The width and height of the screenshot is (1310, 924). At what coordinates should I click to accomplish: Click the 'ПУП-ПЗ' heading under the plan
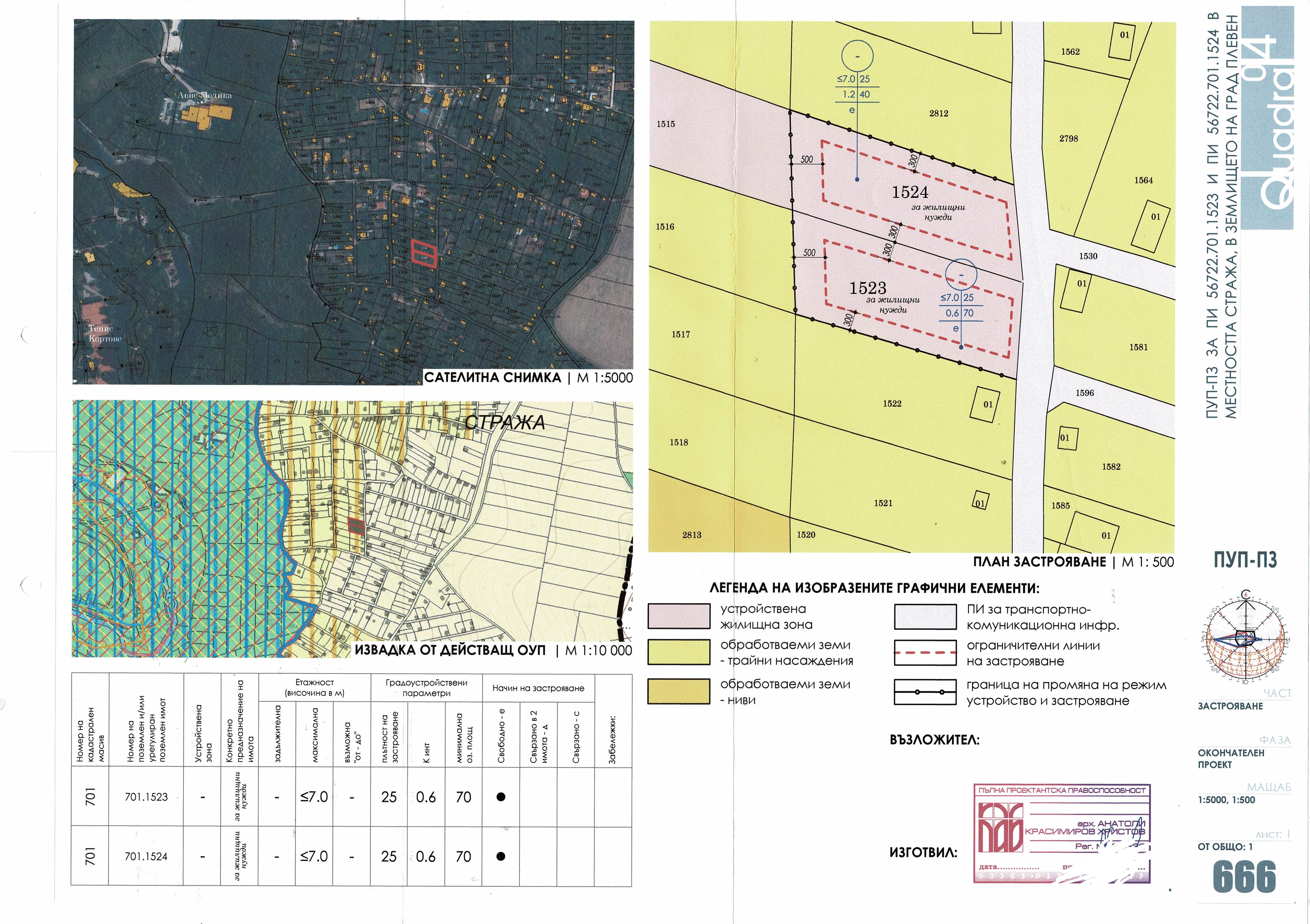coord(1245,560)
